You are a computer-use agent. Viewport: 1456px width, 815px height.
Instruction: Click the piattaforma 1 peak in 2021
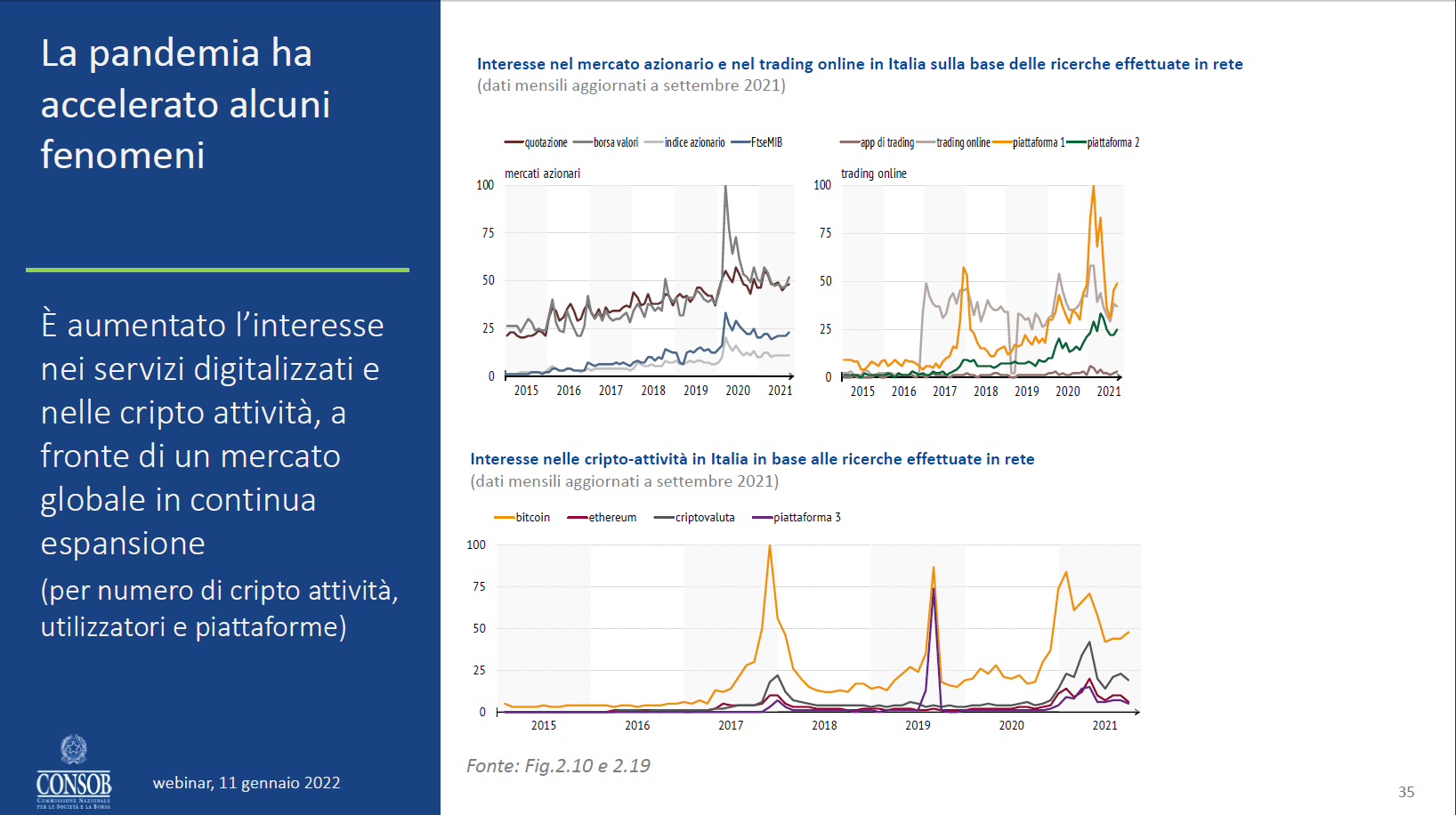[1094, 188]
